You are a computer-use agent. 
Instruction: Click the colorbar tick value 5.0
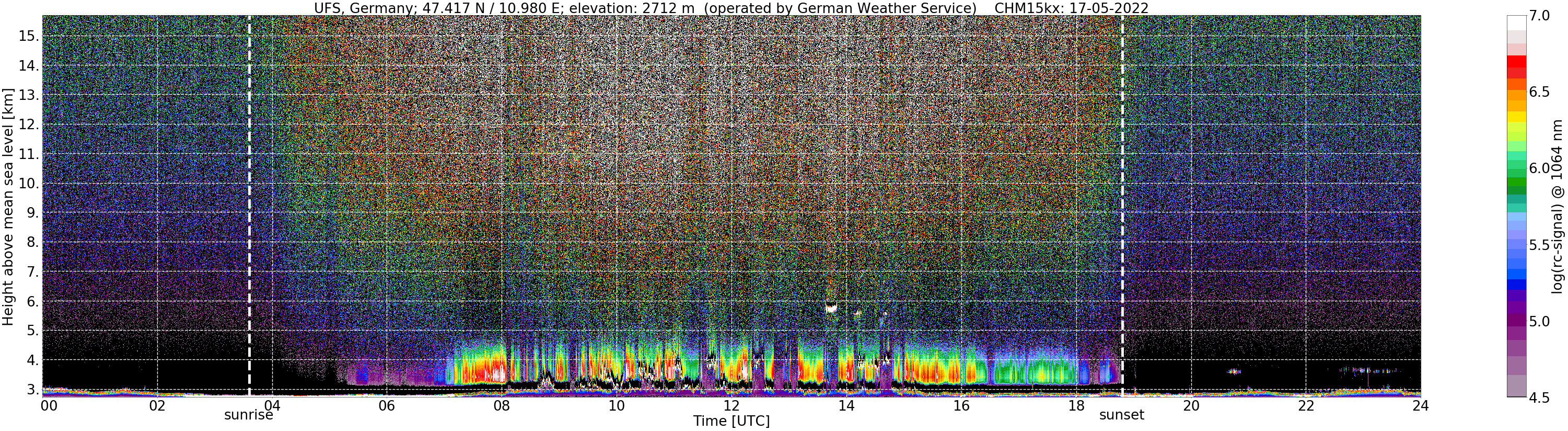[x=1539, y=321]
